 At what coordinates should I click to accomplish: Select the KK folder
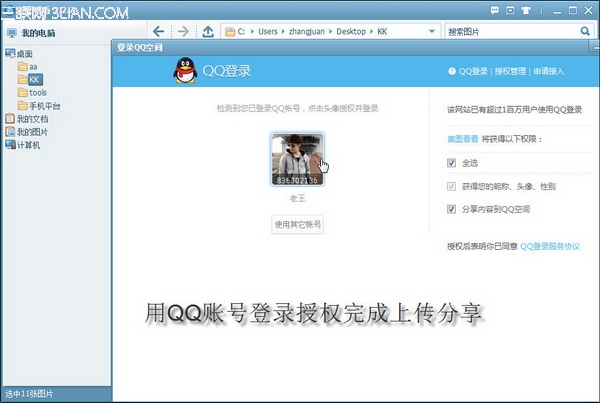pyautogui.click(x=34, y=80)
